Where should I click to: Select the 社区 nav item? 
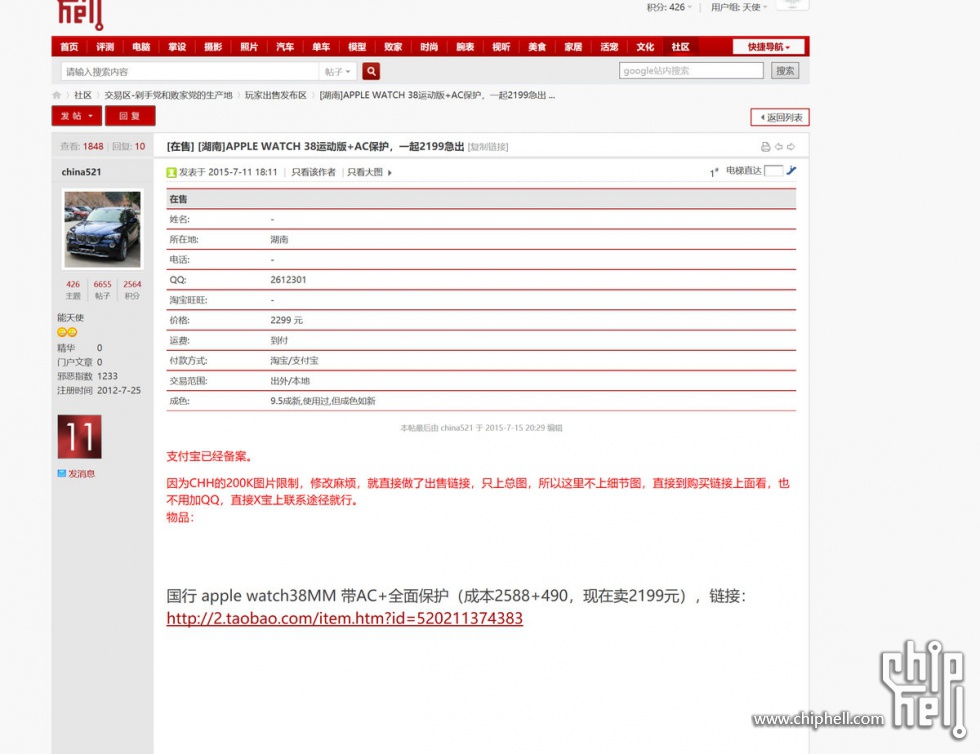[681, 47]
